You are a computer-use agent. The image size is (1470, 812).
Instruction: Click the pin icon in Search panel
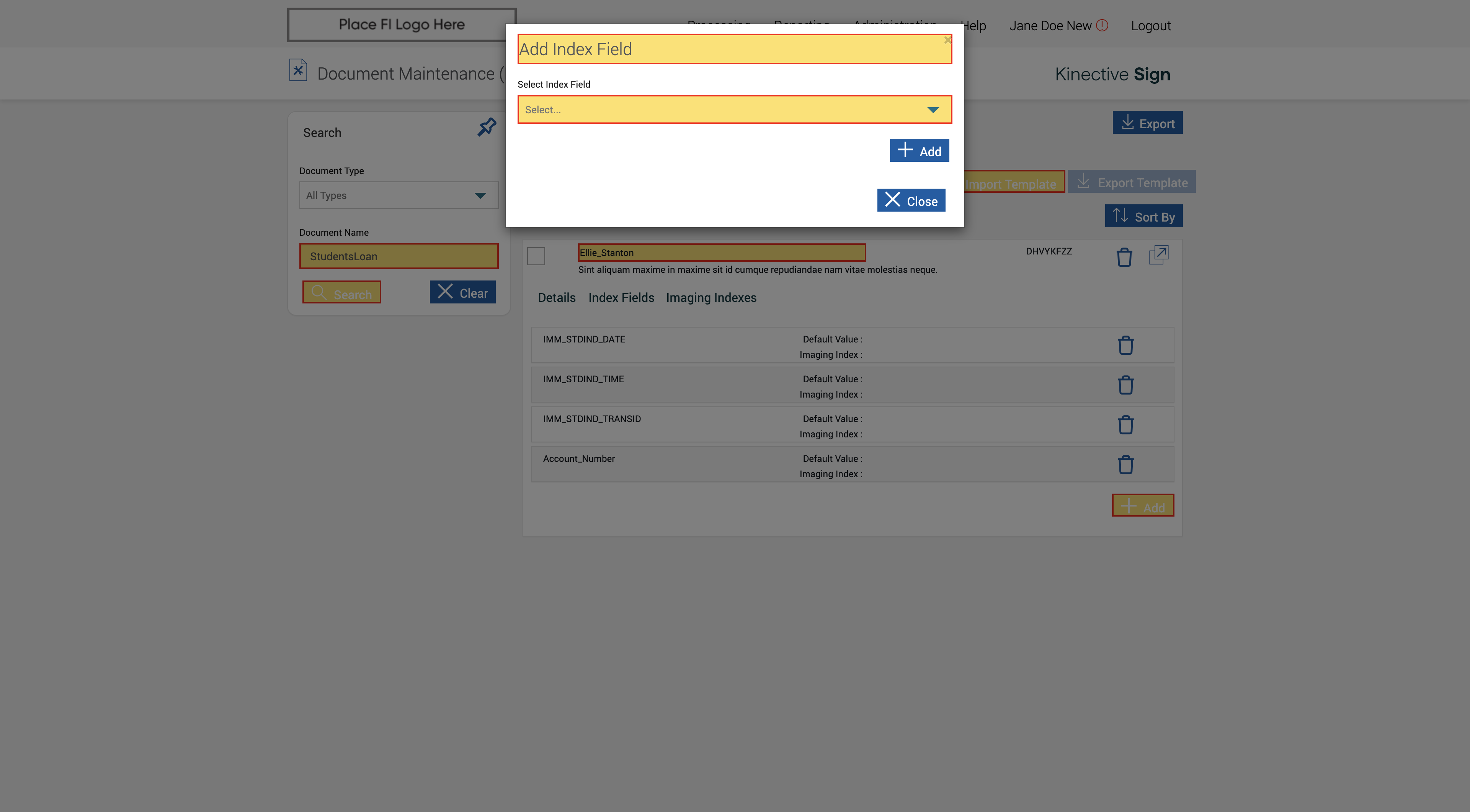click(x=487, y=127)
